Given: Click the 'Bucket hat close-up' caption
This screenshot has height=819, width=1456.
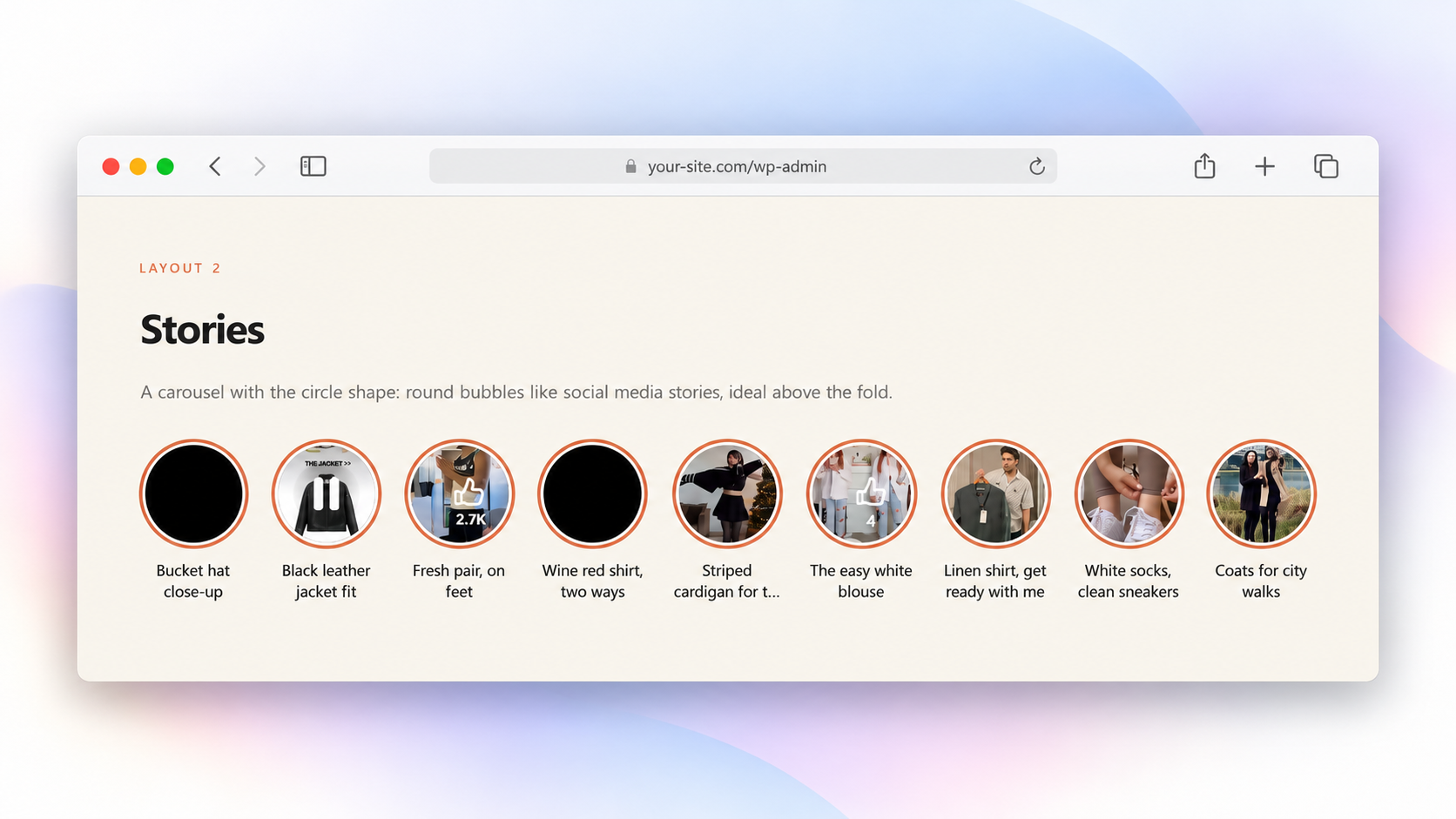Looking at the screenshot, I should pyautogui.click(x=193, y=581).
